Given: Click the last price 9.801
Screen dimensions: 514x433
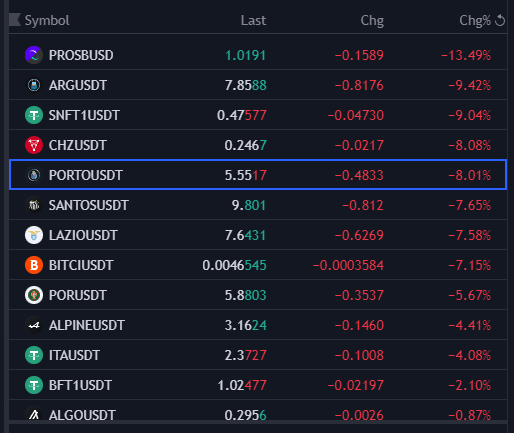Looking at the screenshot, I should [x=249, y=205].
